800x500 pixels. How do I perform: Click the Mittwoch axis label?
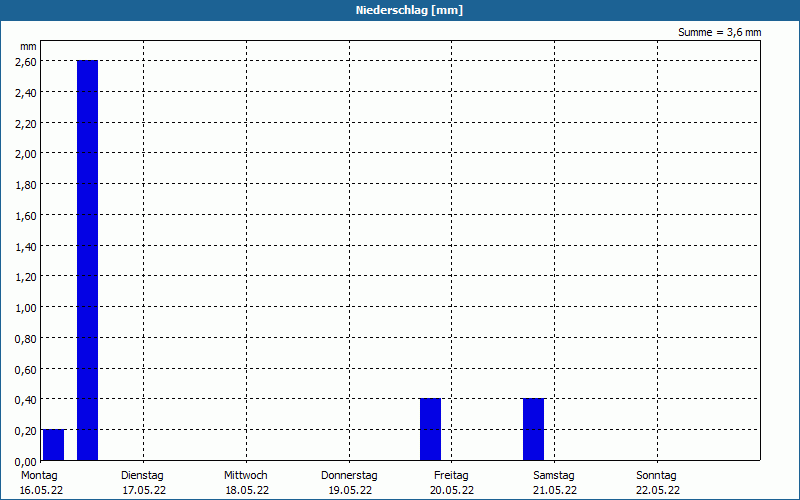245,476
